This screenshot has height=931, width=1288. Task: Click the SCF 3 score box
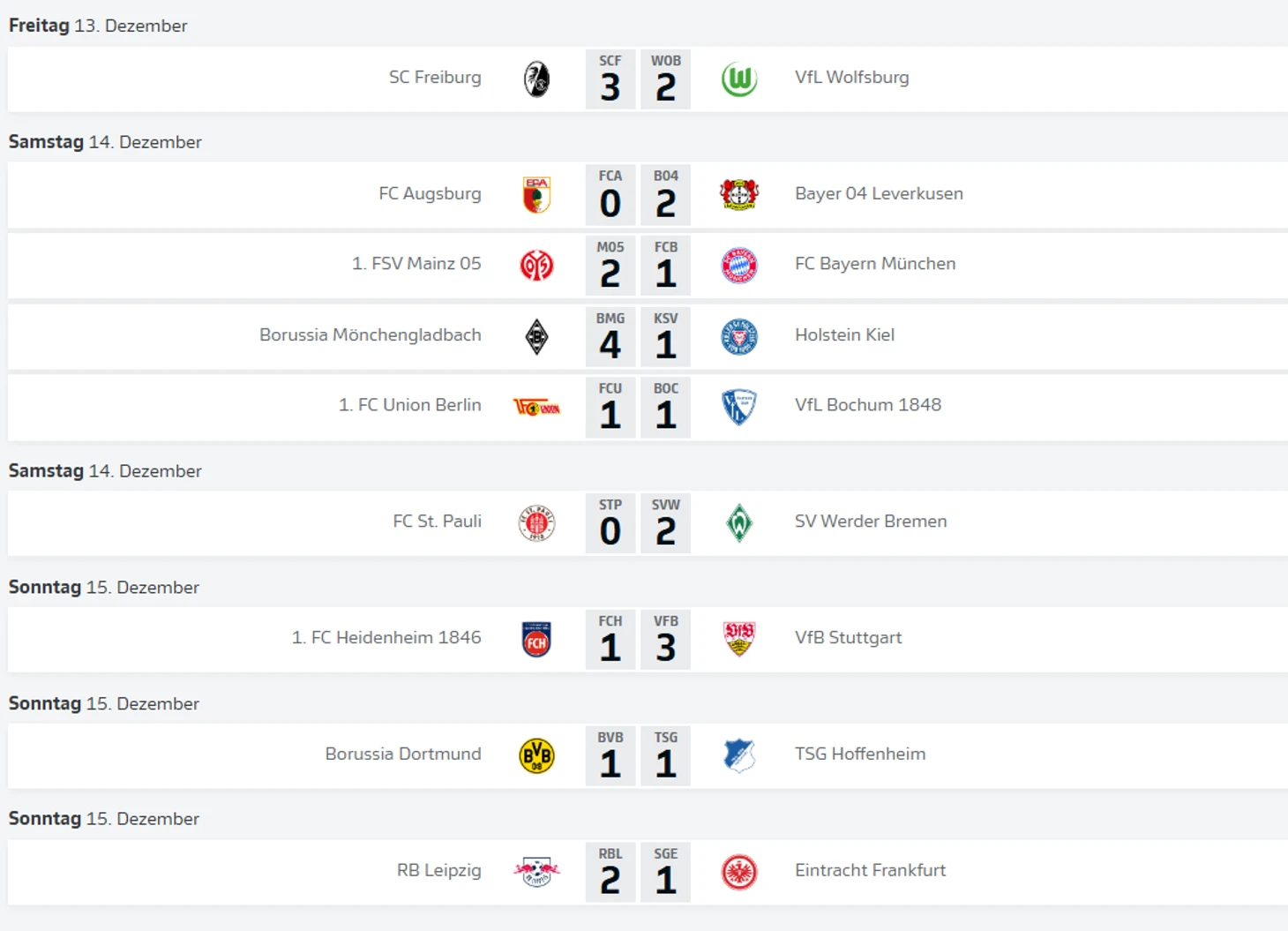click(x=610, y=79)
